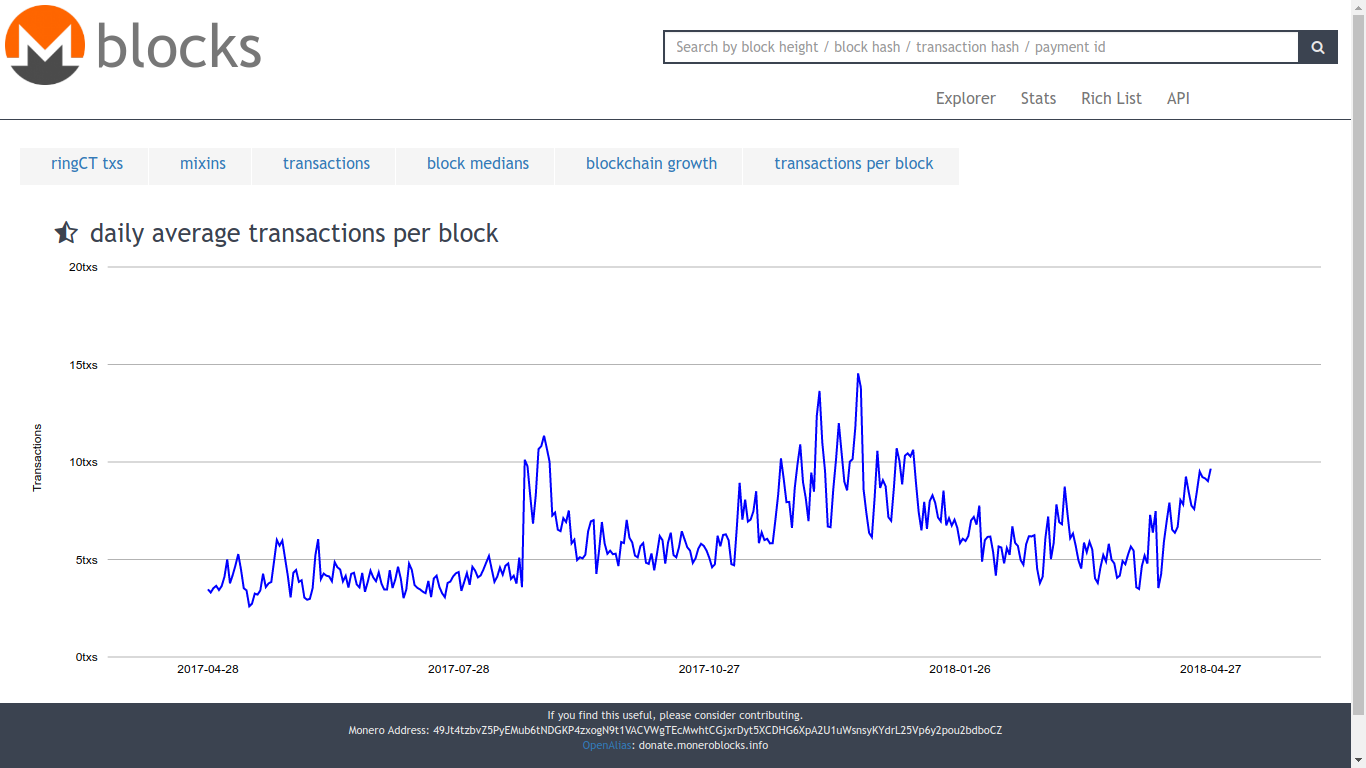The width and height of the screenshot is (1366, 768).
Task: Click the 5txs y-axis label
Action: click(x=86, y=560)
